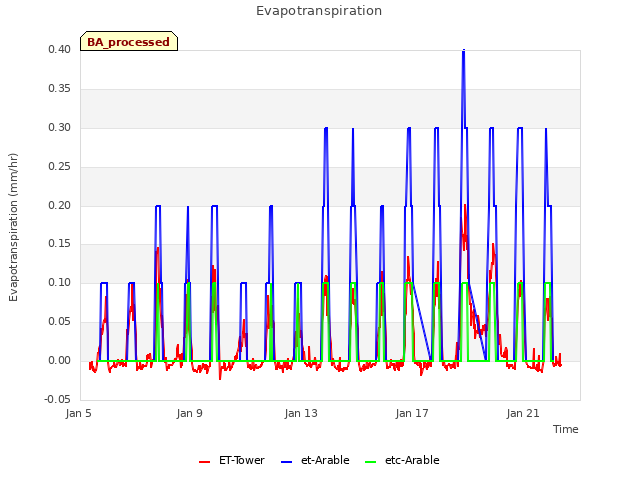
Task: Click the -0.05 y-axis tick label
Action: 58,399
